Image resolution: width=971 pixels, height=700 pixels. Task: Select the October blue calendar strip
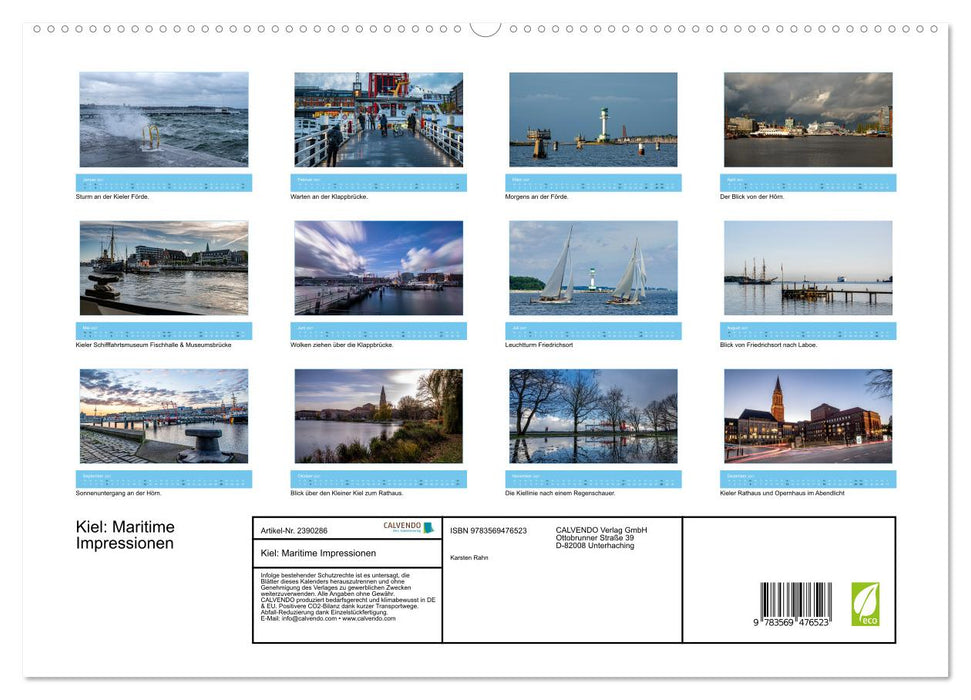click(x=378, y=479)
